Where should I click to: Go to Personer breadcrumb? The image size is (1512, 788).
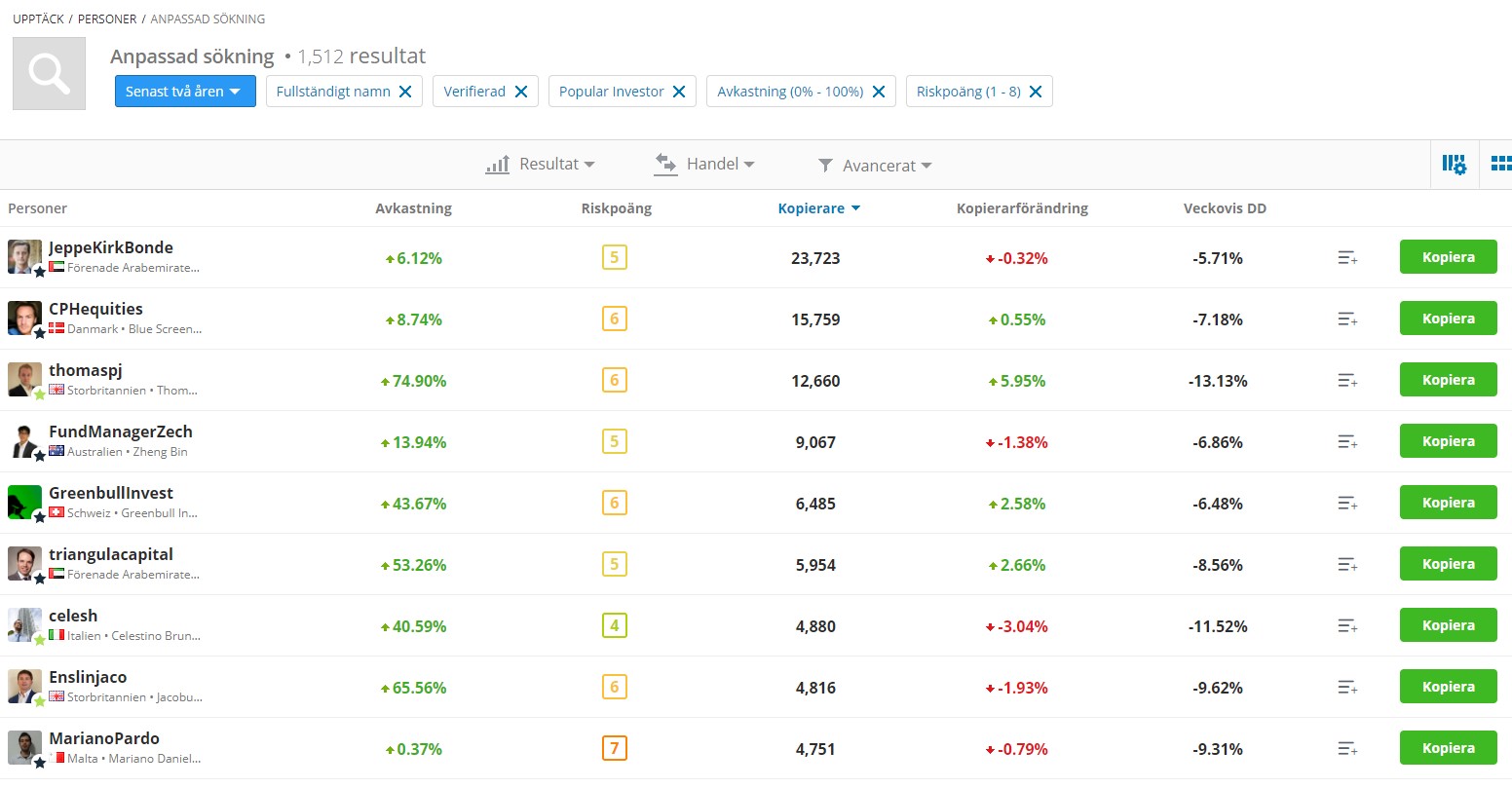pos(109,19)
